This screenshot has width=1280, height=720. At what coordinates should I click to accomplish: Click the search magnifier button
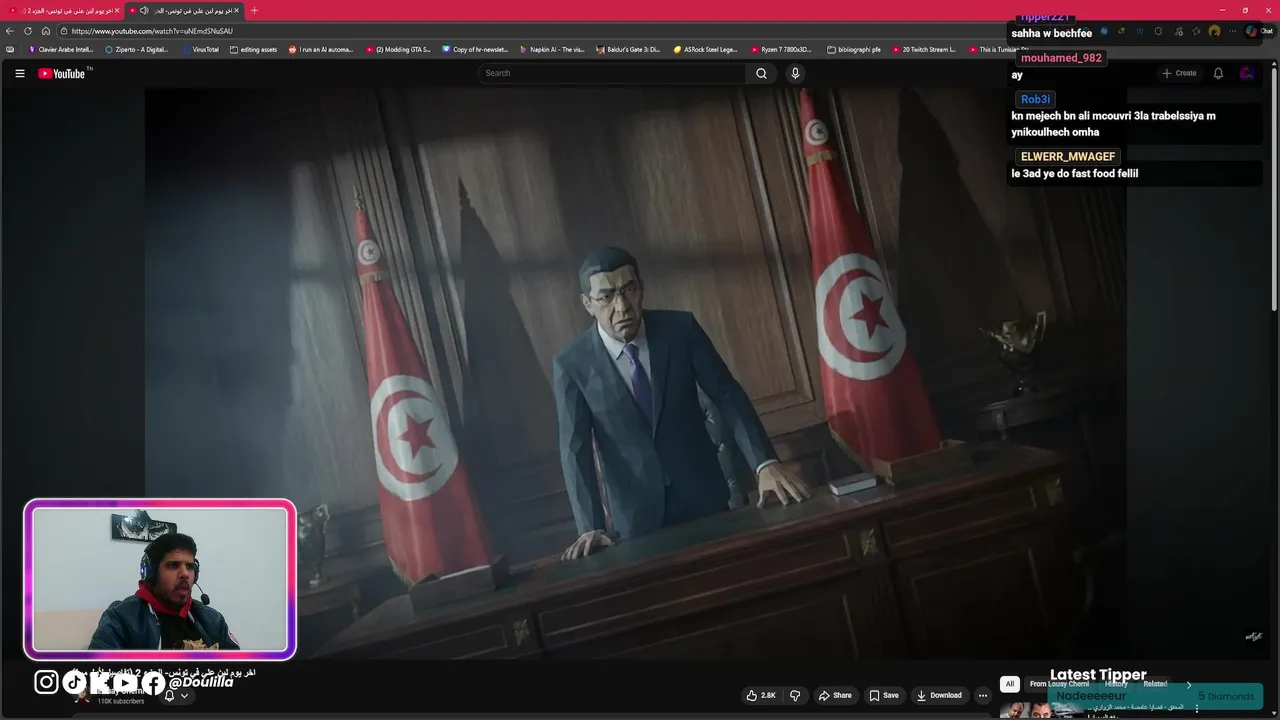click(761, 73)
